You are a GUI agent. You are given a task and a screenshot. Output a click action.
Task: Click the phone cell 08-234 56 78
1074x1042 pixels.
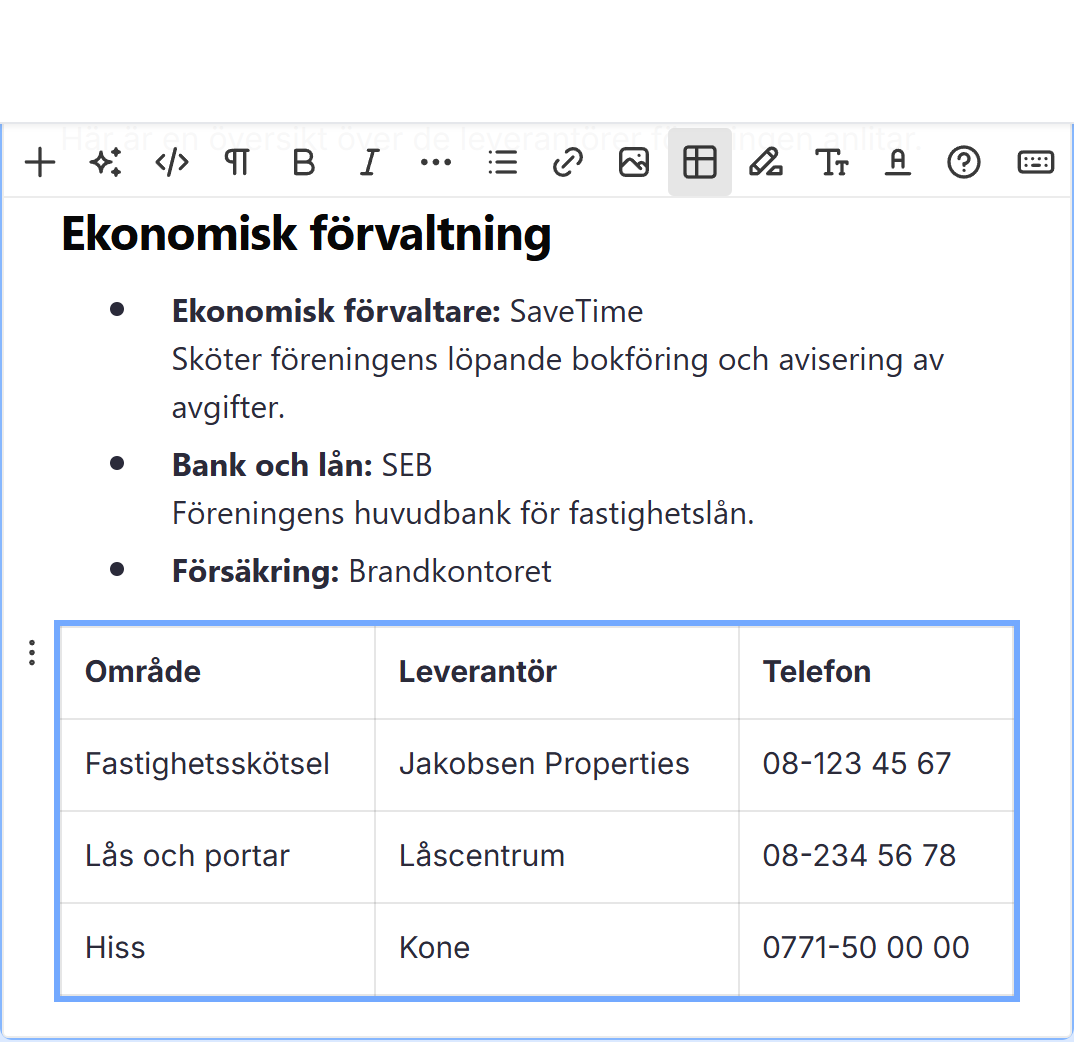876,856
